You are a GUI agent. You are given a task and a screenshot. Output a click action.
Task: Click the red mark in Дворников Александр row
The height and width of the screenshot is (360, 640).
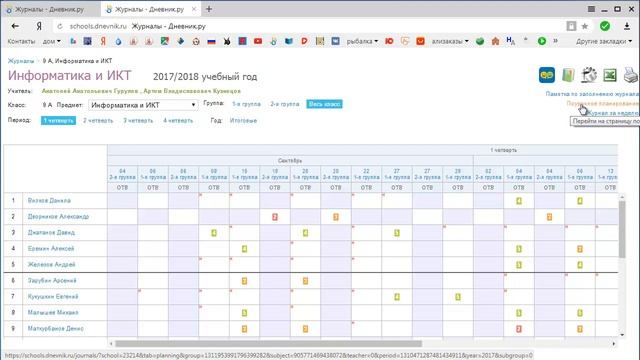point(275,217)
